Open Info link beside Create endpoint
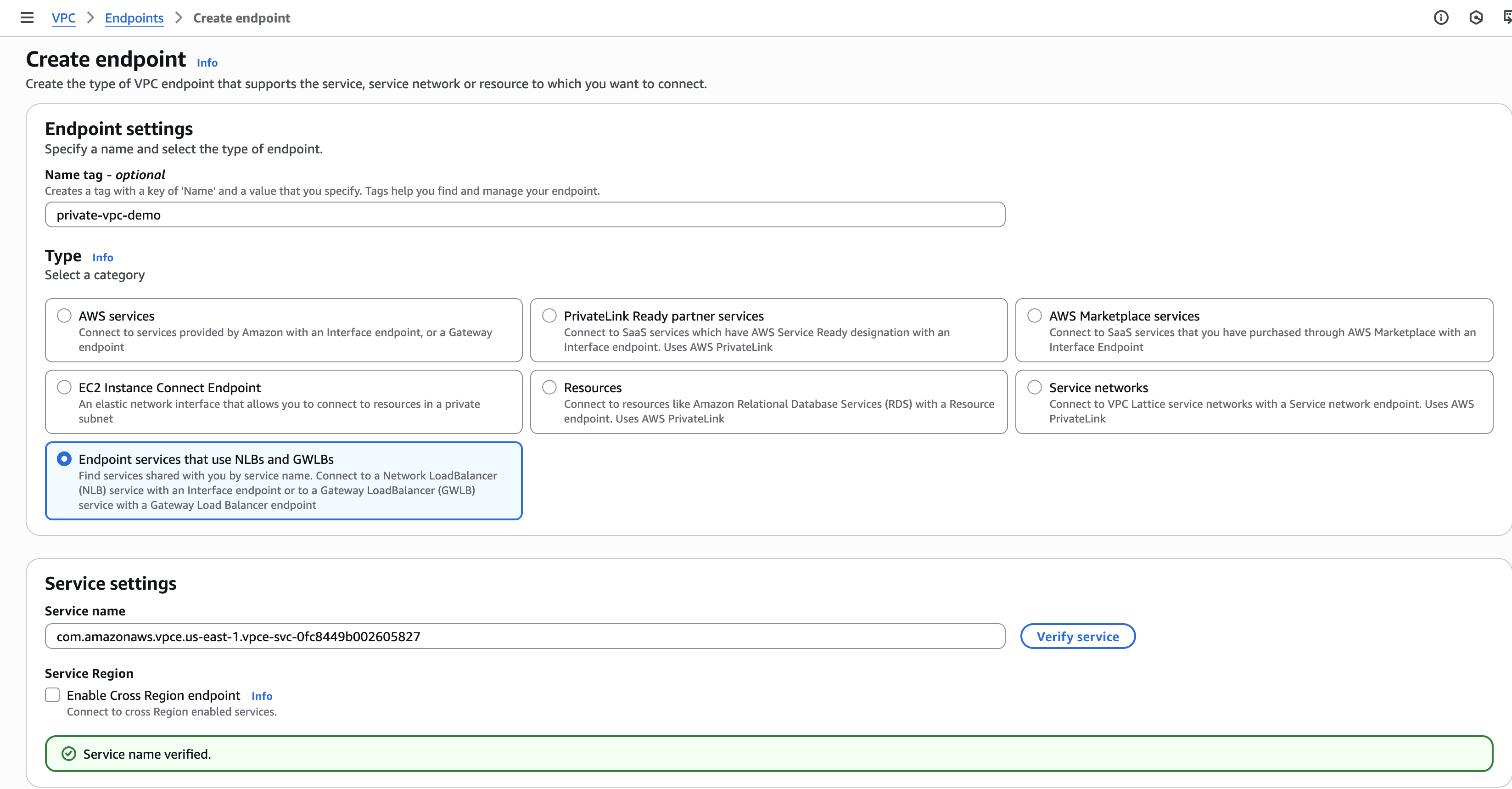1512x789 pixels. [207, 63]
